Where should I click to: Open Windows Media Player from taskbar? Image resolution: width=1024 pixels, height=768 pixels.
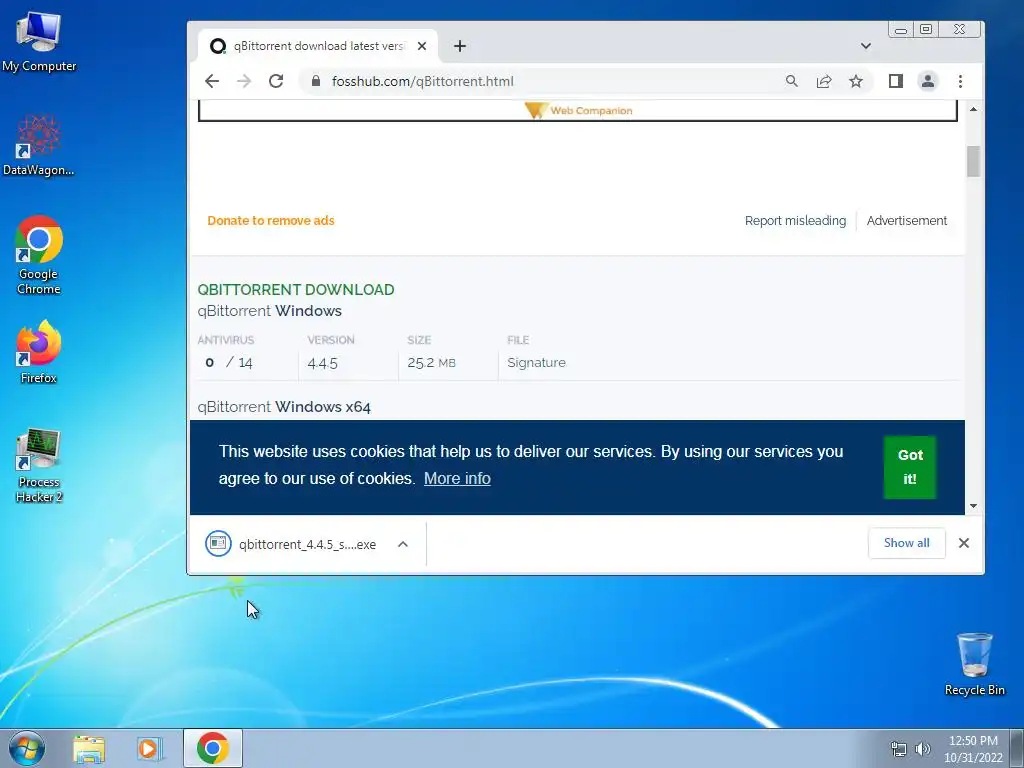click(149, 748)
